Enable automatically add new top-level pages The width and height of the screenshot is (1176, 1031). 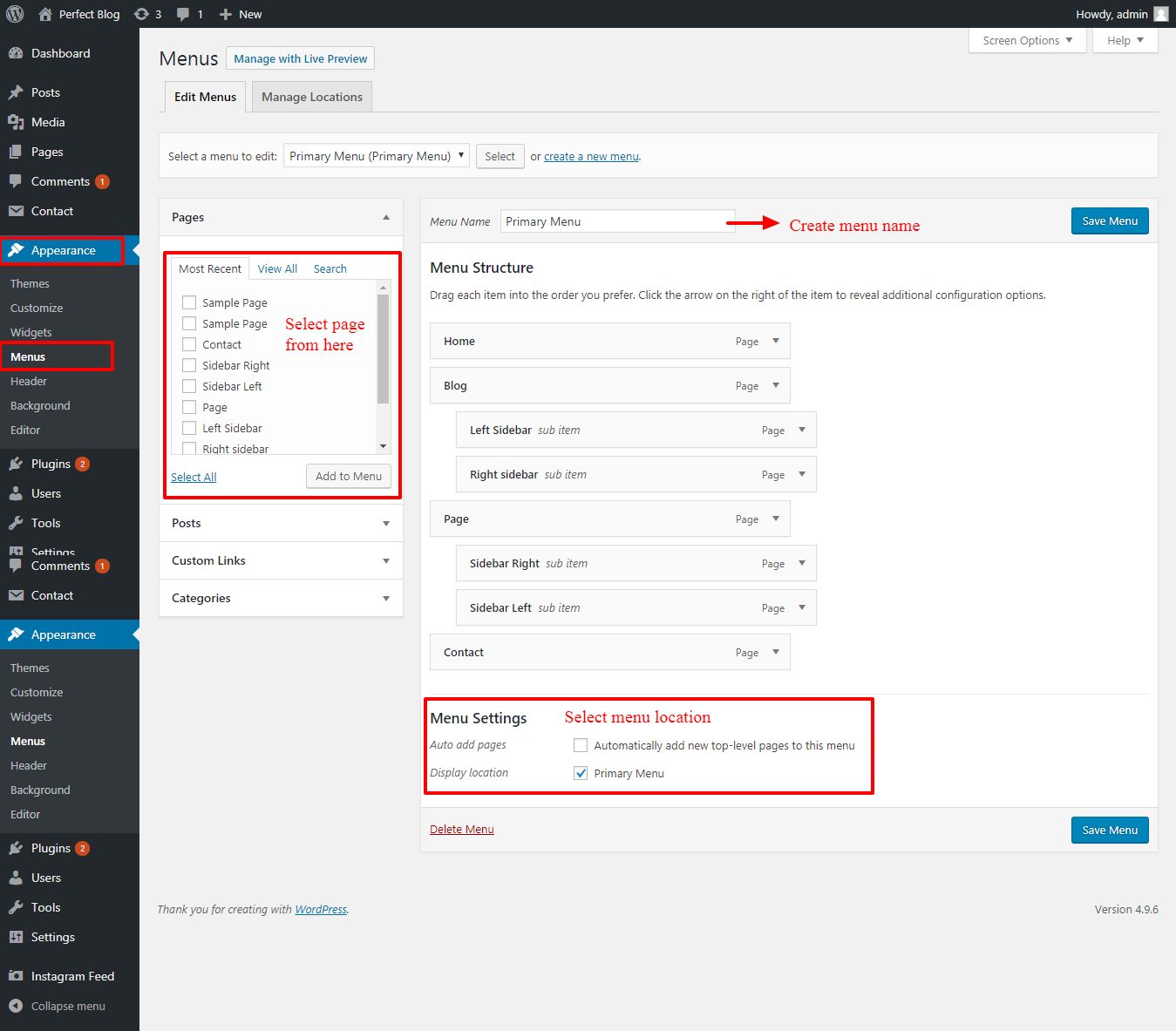click(581, 745)
